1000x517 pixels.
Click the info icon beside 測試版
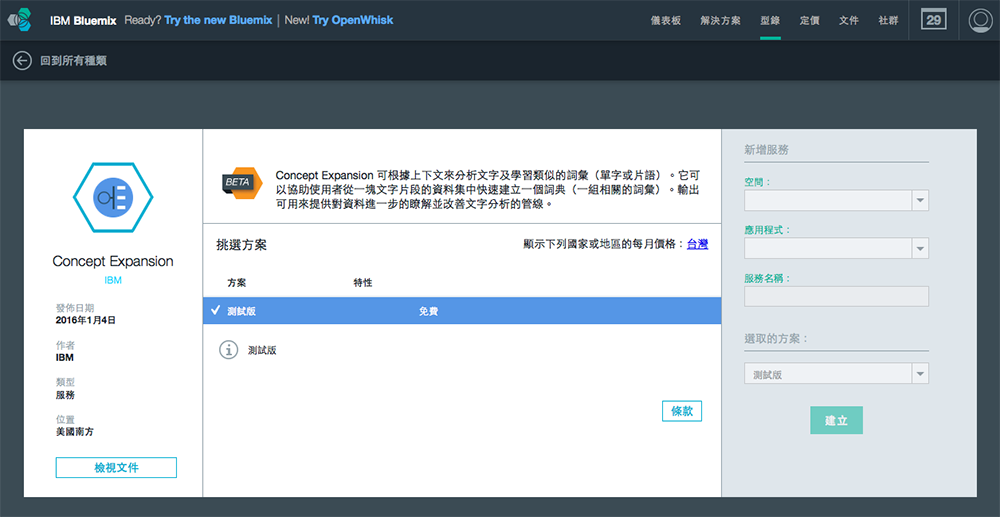[228, 350]
